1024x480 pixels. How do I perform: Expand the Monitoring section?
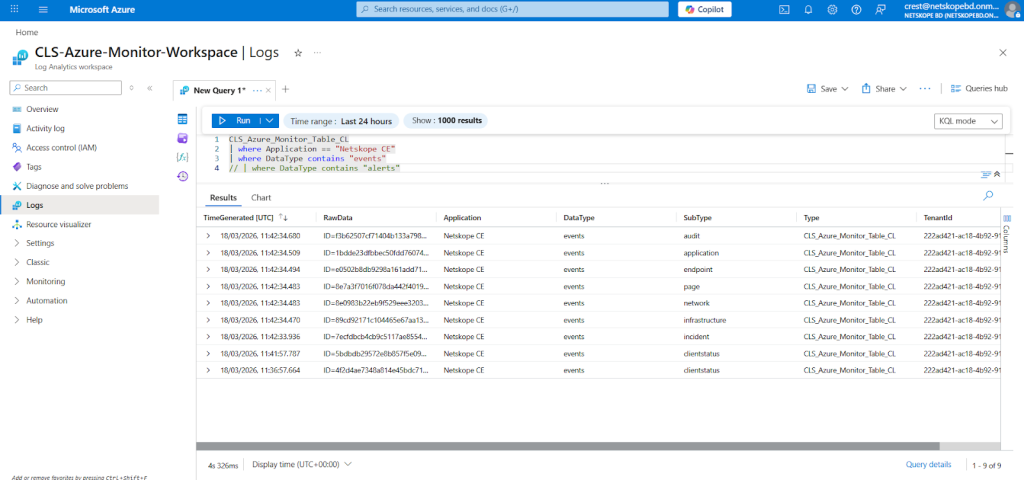click(46, 281)
